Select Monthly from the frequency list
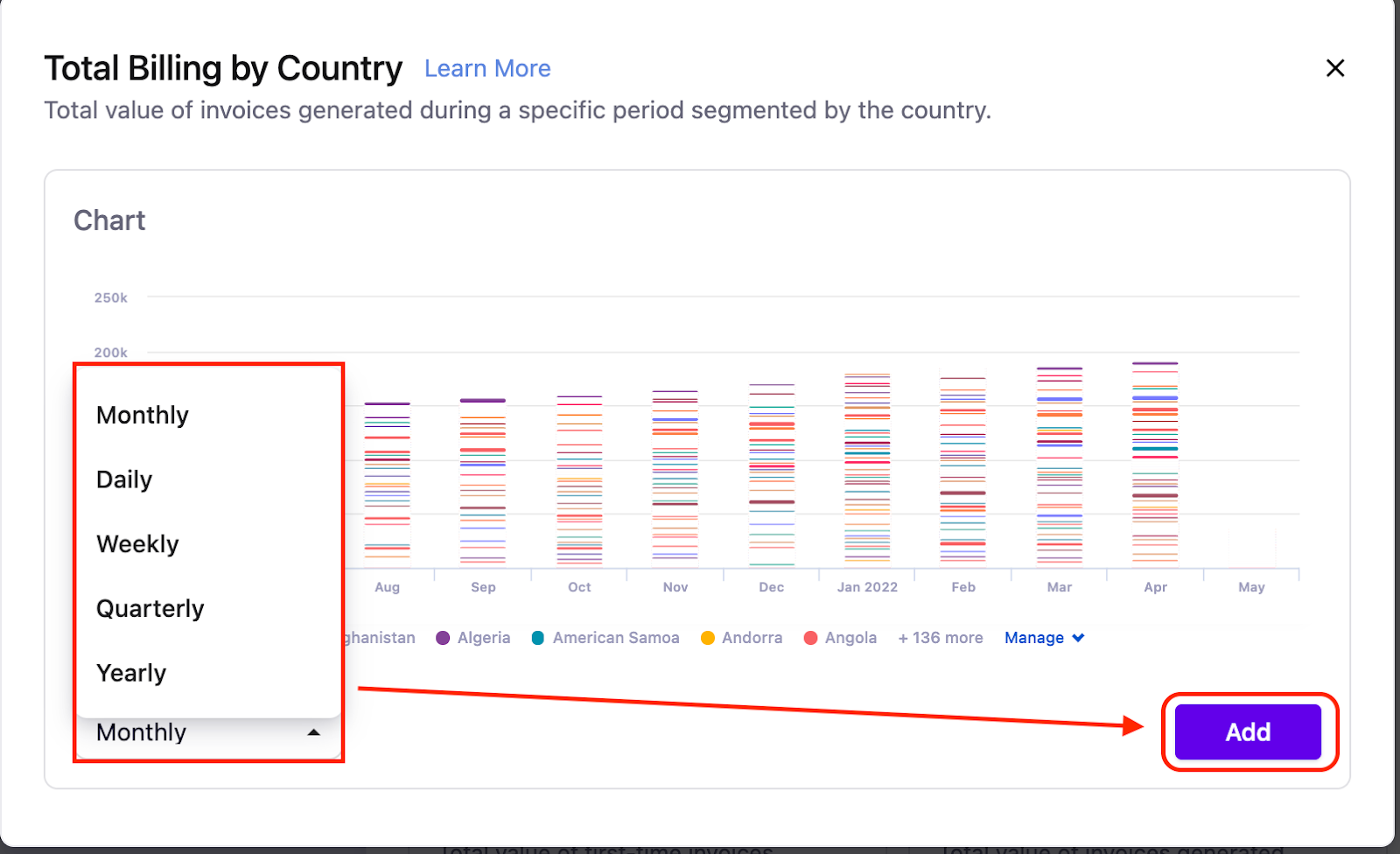This screenshot has width=1400, height=854. point(143,415)
